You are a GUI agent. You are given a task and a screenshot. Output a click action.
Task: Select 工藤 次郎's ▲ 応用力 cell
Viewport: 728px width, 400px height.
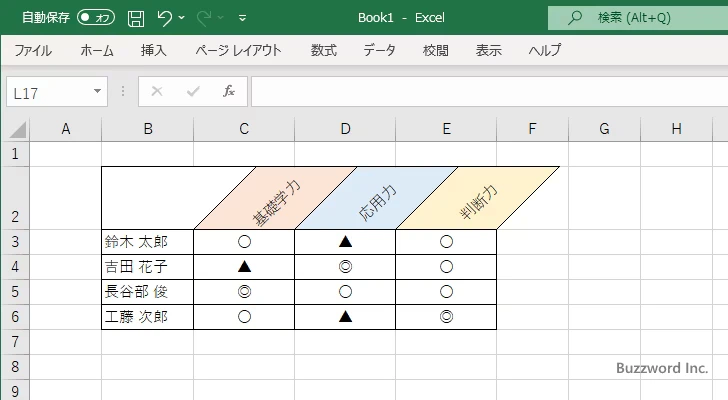click(345, 317)
